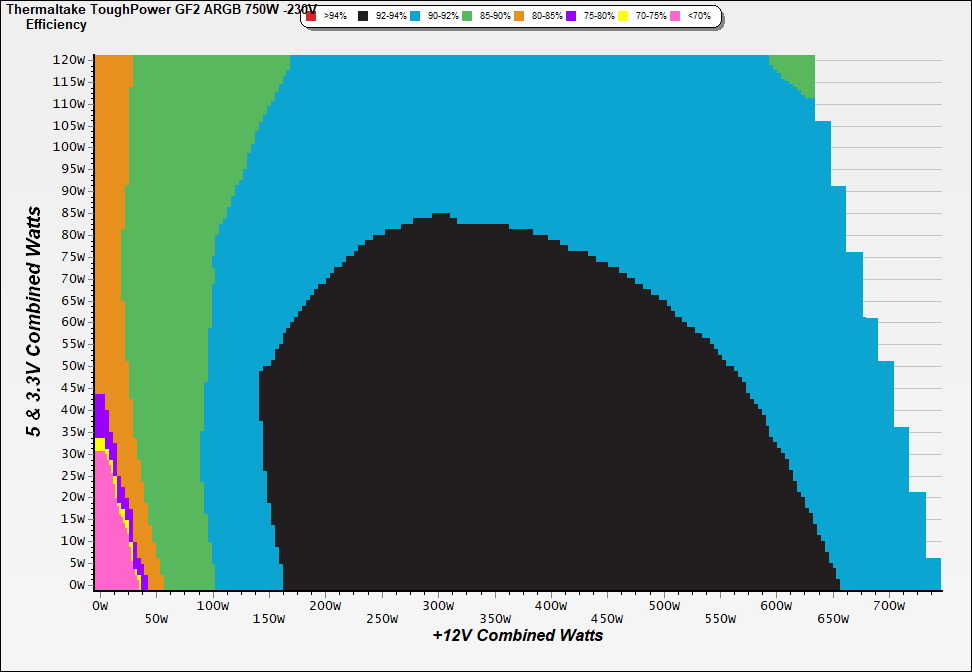Image resolution: width=972 pixels, height=672 pixels.
Task: Click the Efficiency subtitle text
Action: point(56,25)
